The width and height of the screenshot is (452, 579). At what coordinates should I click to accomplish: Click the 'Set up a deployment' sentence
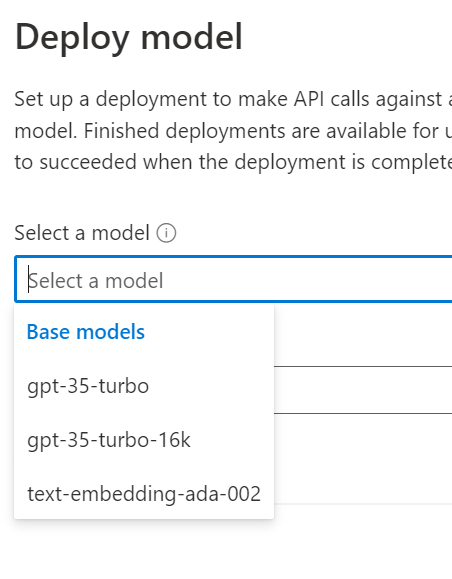click(x=233, y=99)
